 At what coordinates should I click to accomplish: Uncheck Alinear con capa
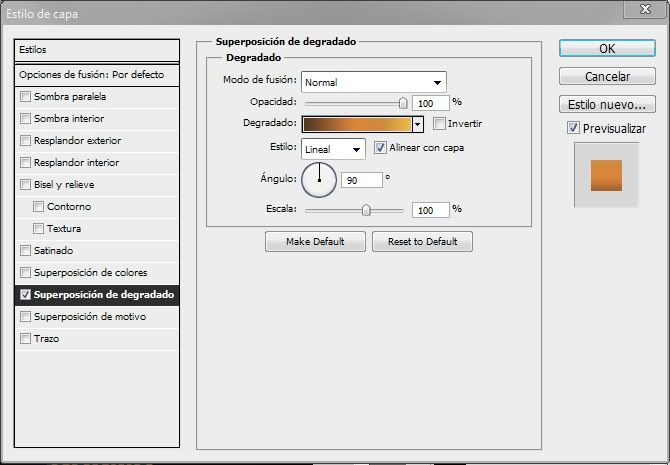click(380, 148)
